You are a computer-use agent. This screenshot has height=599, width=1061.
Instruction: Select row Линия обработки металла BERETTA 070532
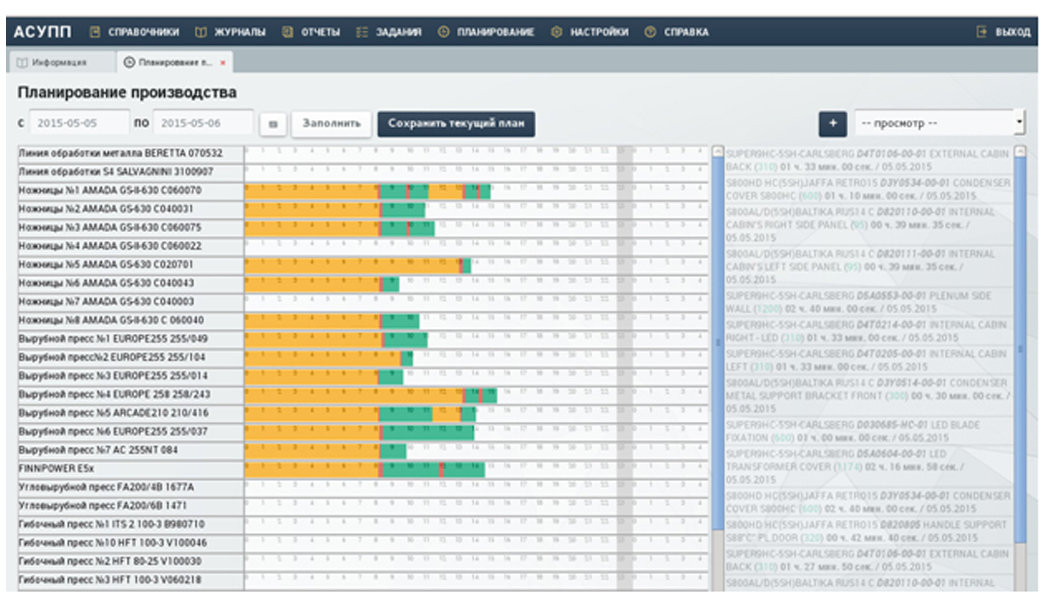click(130, 154)
